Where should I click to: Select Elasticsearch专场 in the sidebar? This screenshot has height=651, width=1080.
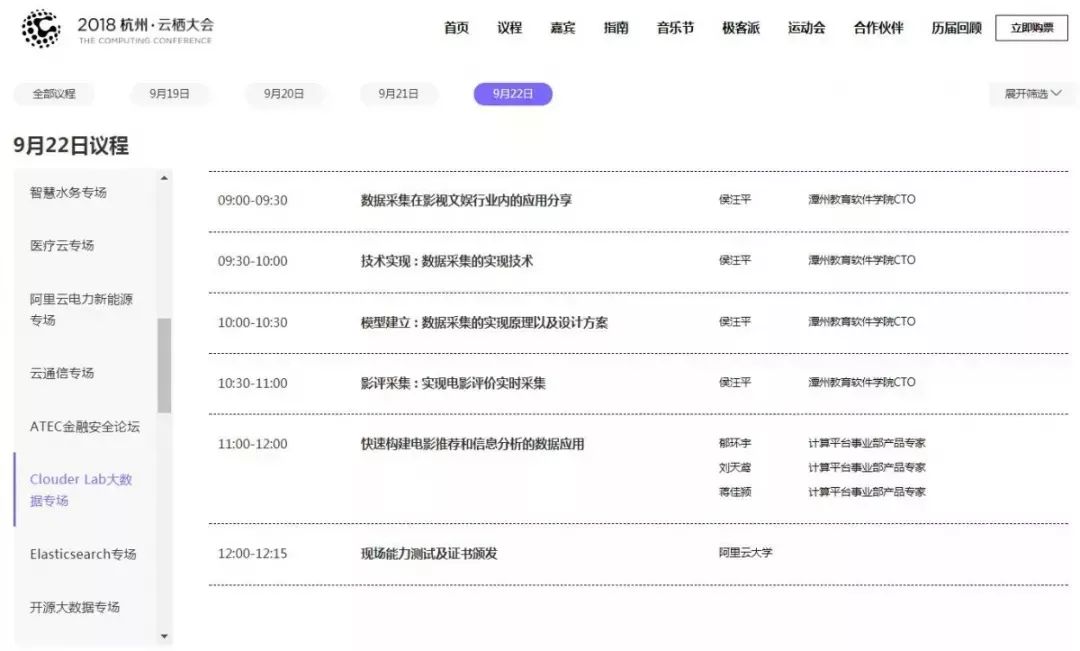83,554
